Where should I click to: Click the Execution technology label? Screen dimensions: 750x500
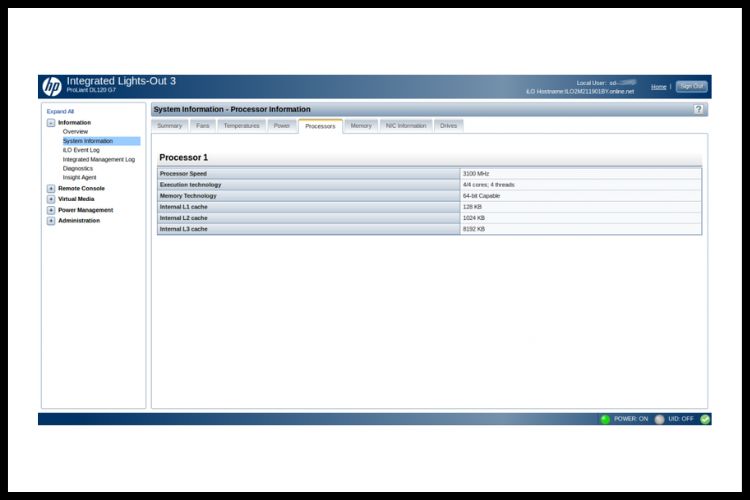tap(190, 185)
